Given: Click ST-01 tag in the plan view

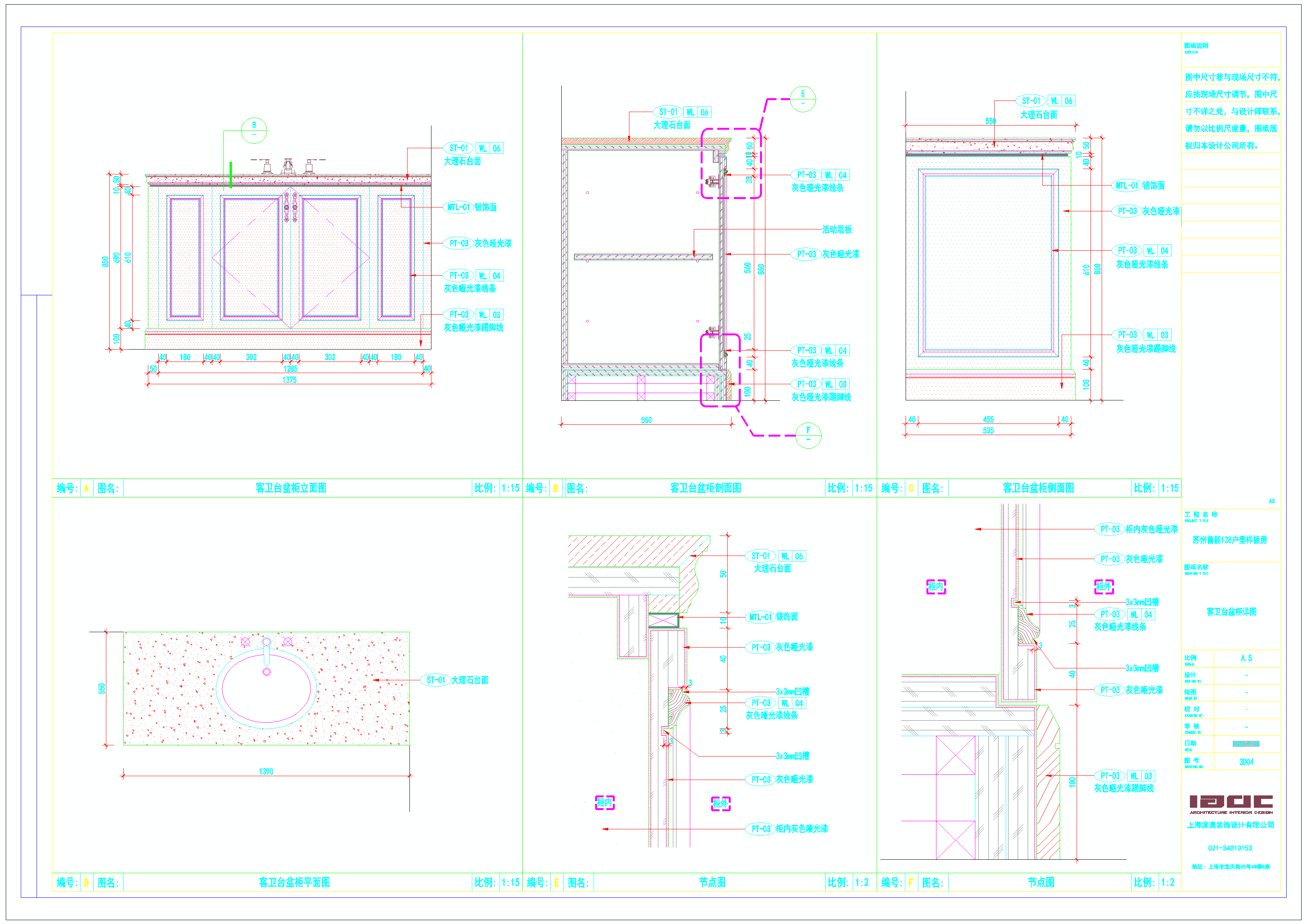Looking at the screenshot, I should (436, 680).
